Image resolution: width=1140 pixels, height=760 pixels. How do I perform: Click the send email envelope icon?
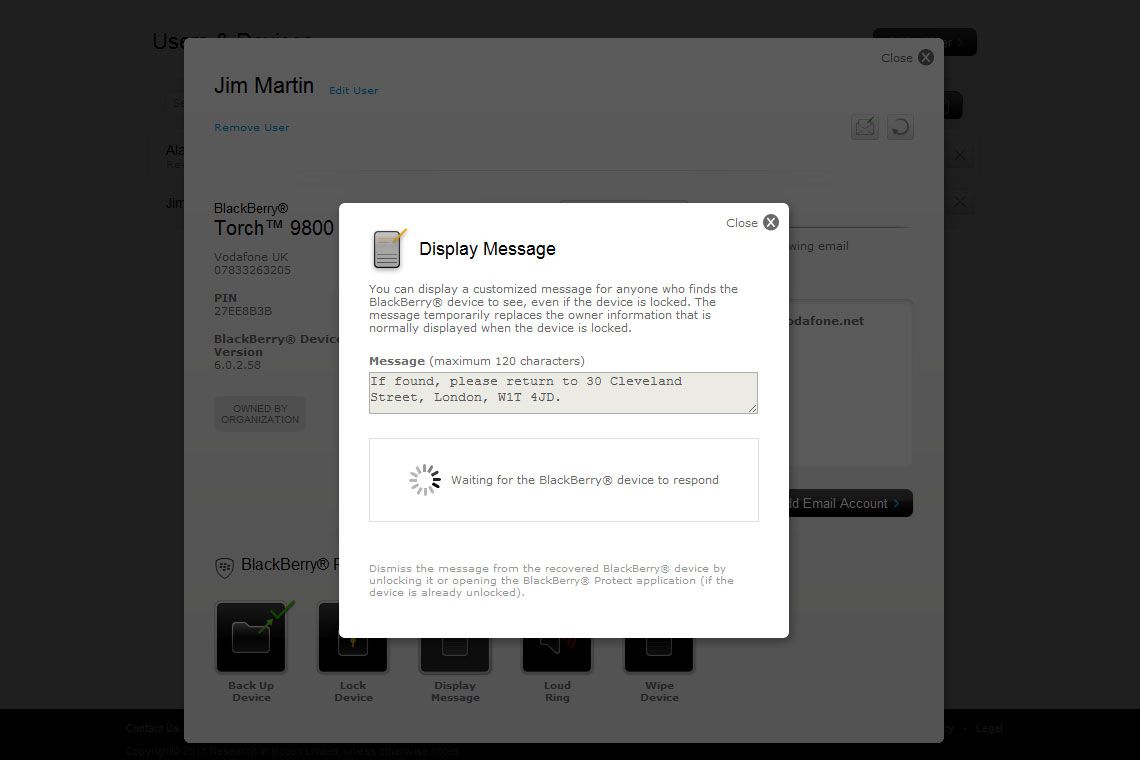(x=864, y=127)
